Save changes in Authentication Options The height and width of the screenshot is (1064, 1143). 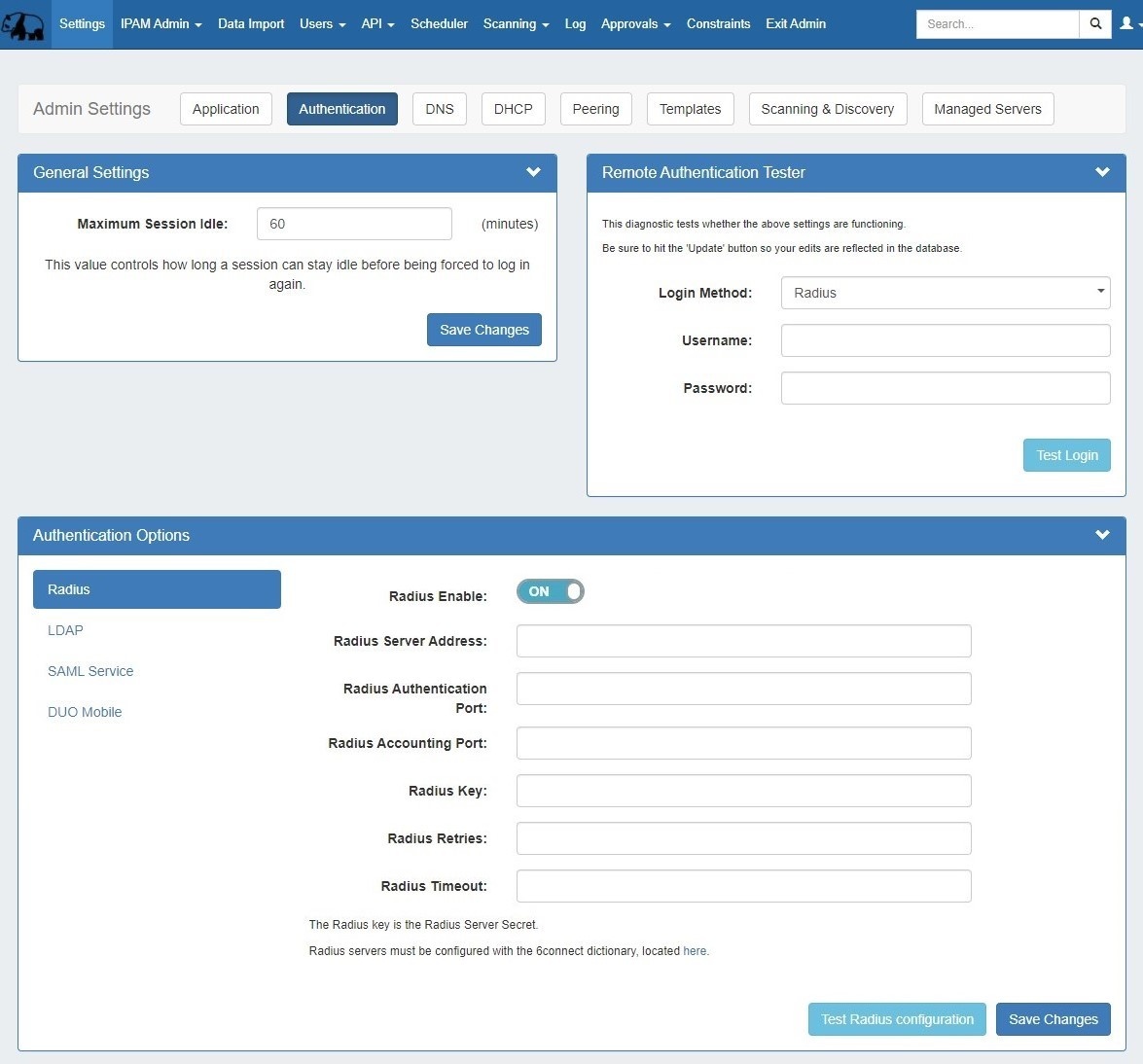click(x=1053, y=1019)
